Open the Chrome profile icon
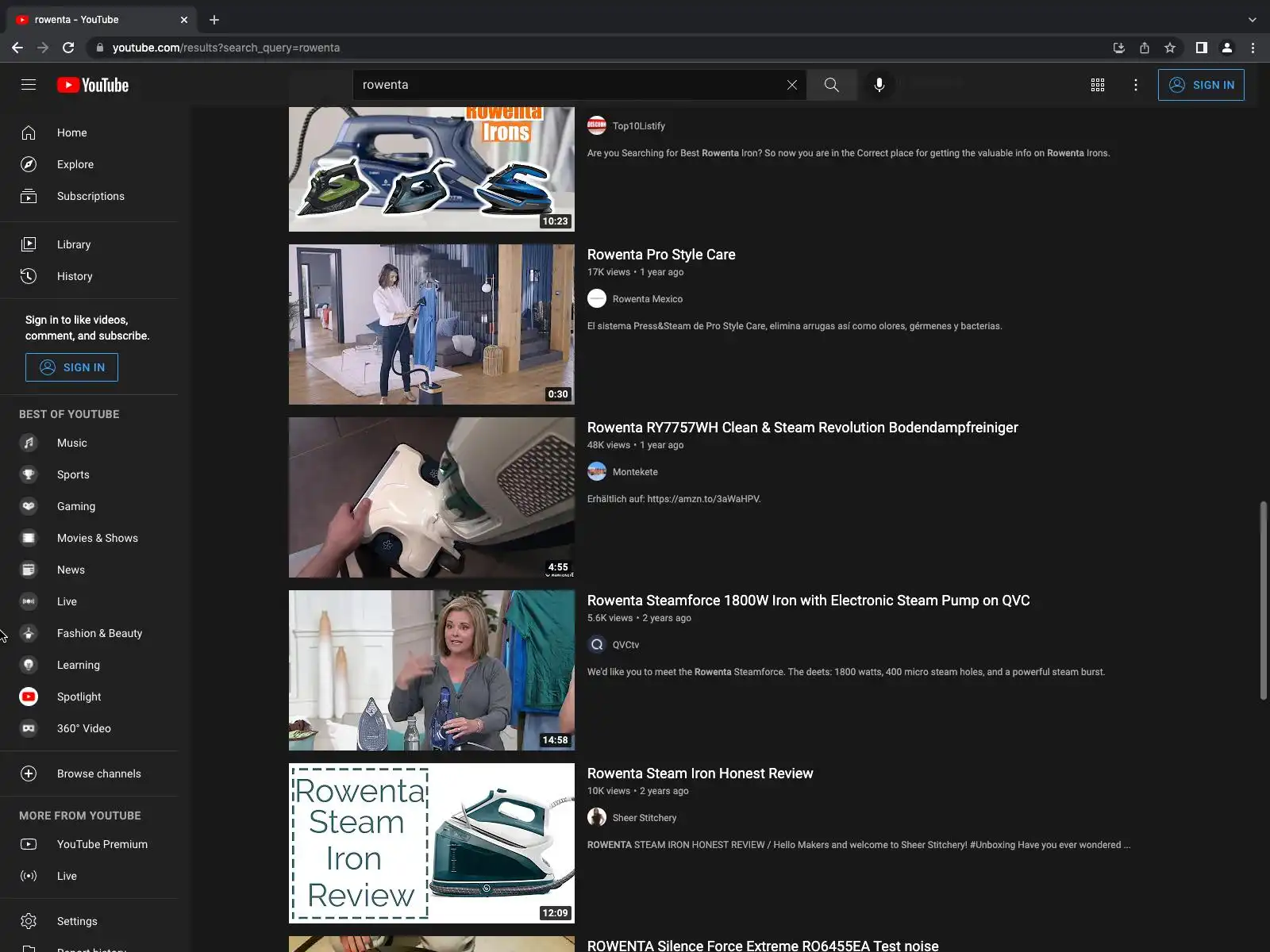This screenshot has width=1270, height=952. pyautogui.click(x=1227, y=48)
